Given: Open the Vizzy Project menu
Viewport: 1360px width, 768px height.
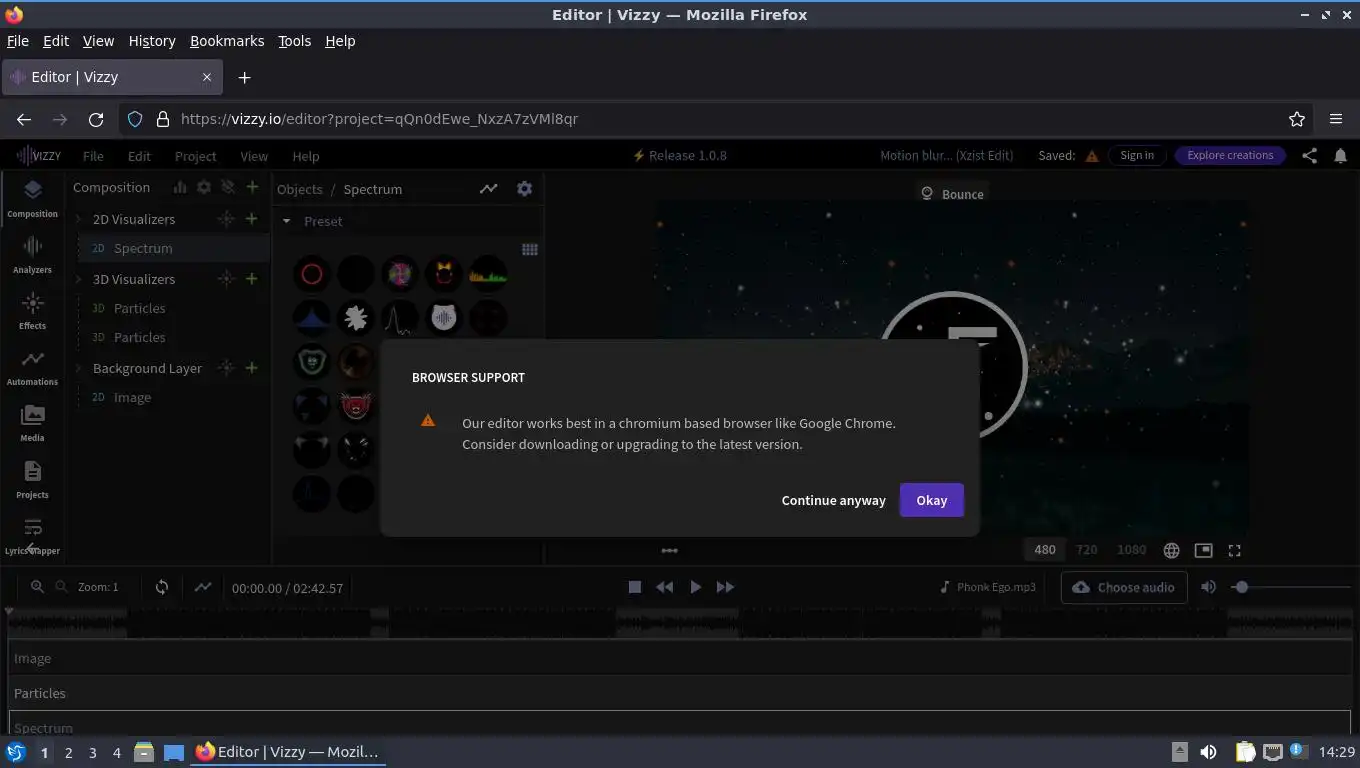Looking at the screenshot, I should pyautogui.click(x=195, y=156).
